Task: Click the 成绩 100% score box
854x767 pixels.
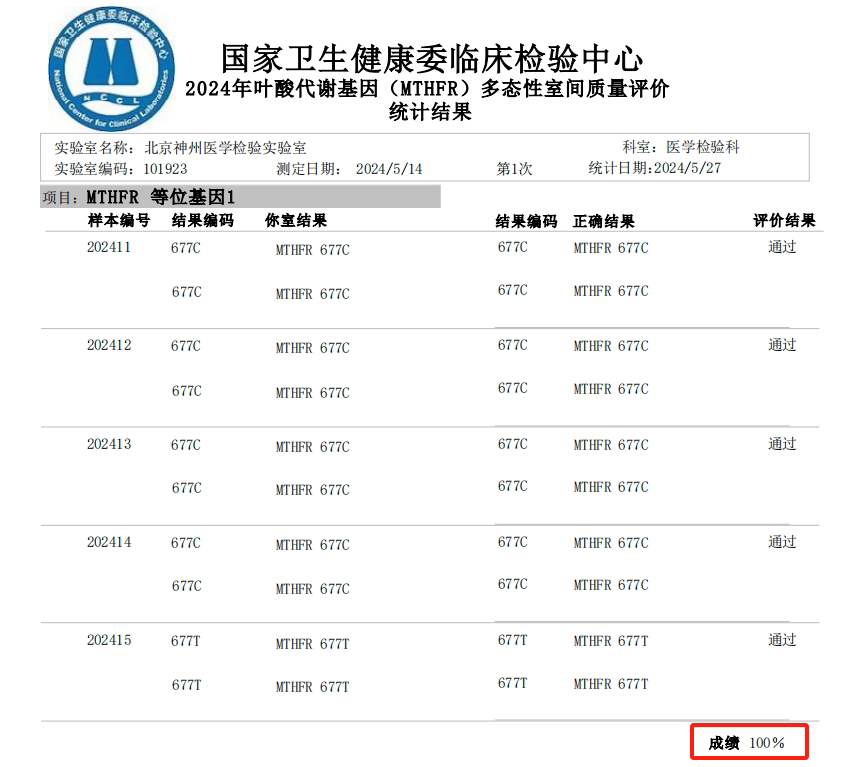Action: (x=749, y=742)
